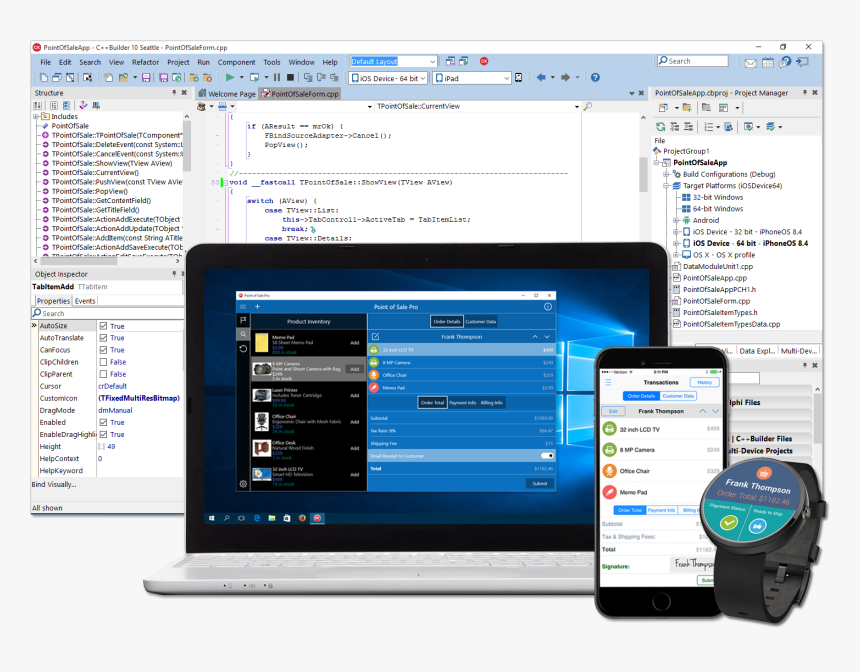Screen dimensions: 860x672
Task: Open the iPad device dropdown
Action: click(506, 78)
